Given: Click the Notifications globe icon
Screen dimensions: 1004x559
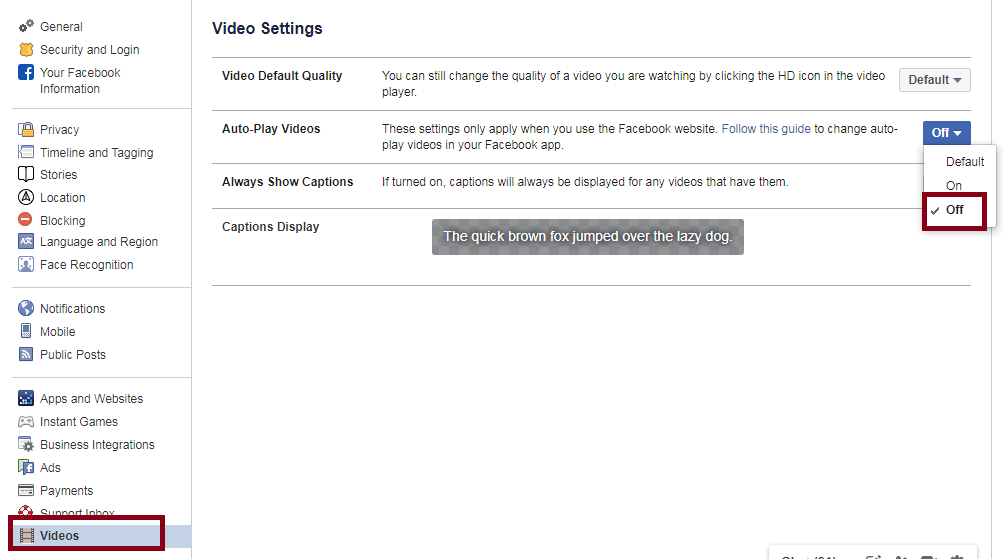Looking at the screenshot, I should point(26,309).
